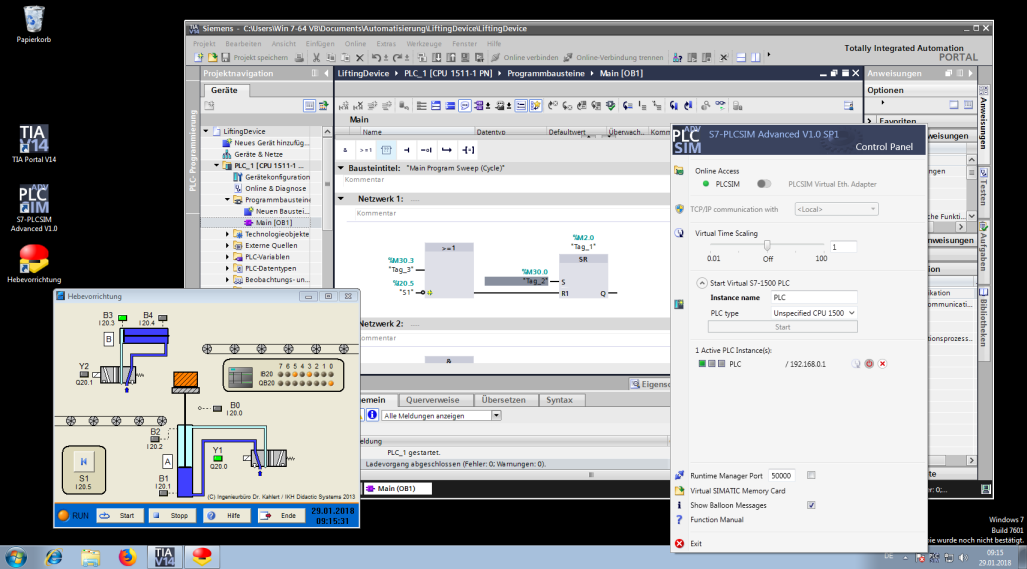This screenshot has width=1027, height=569.
Task: Toggle the B4 sensor I20.4 indicator
Action: [162, 318]
